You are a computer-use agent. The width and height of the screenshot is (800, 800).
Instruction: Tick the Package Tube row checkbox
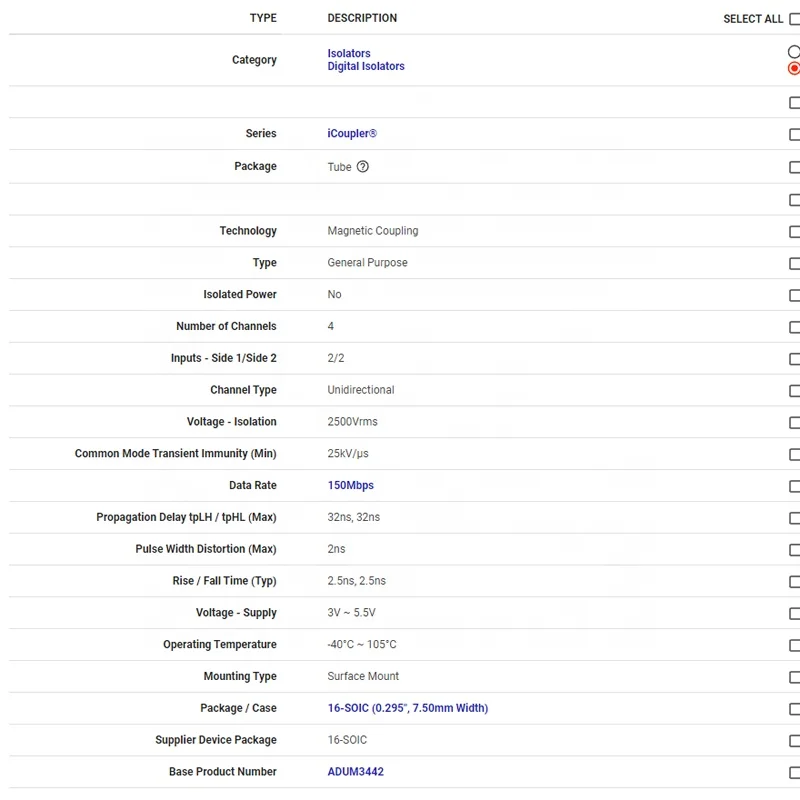pos(794,168)
